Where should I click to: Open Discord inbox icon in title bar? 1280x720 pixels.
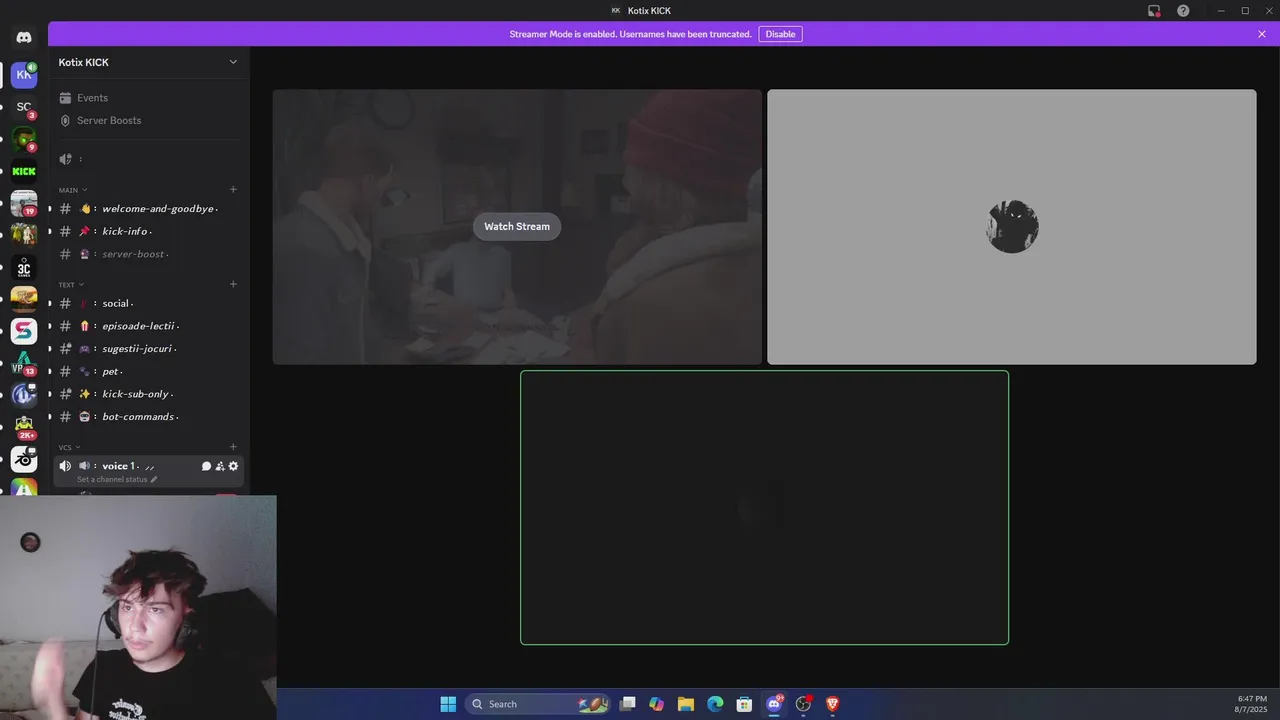(x=1154, y=11)
